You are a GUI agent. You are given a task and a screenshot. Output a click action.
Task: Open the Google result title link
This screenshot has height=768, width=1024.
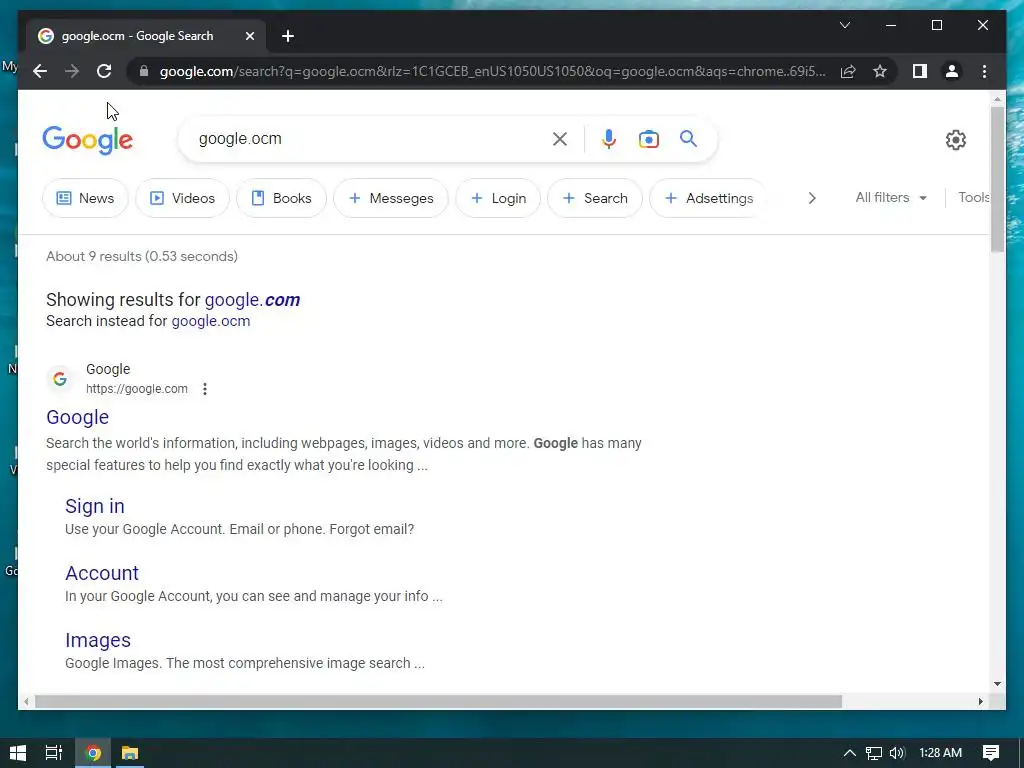[x=77, y=417]
